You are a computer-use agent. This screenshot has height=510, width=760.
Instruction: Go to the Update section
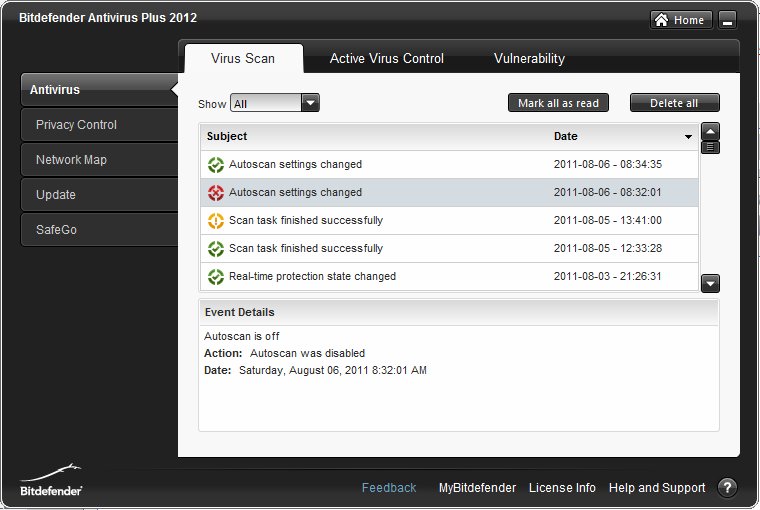coord(99,194)
